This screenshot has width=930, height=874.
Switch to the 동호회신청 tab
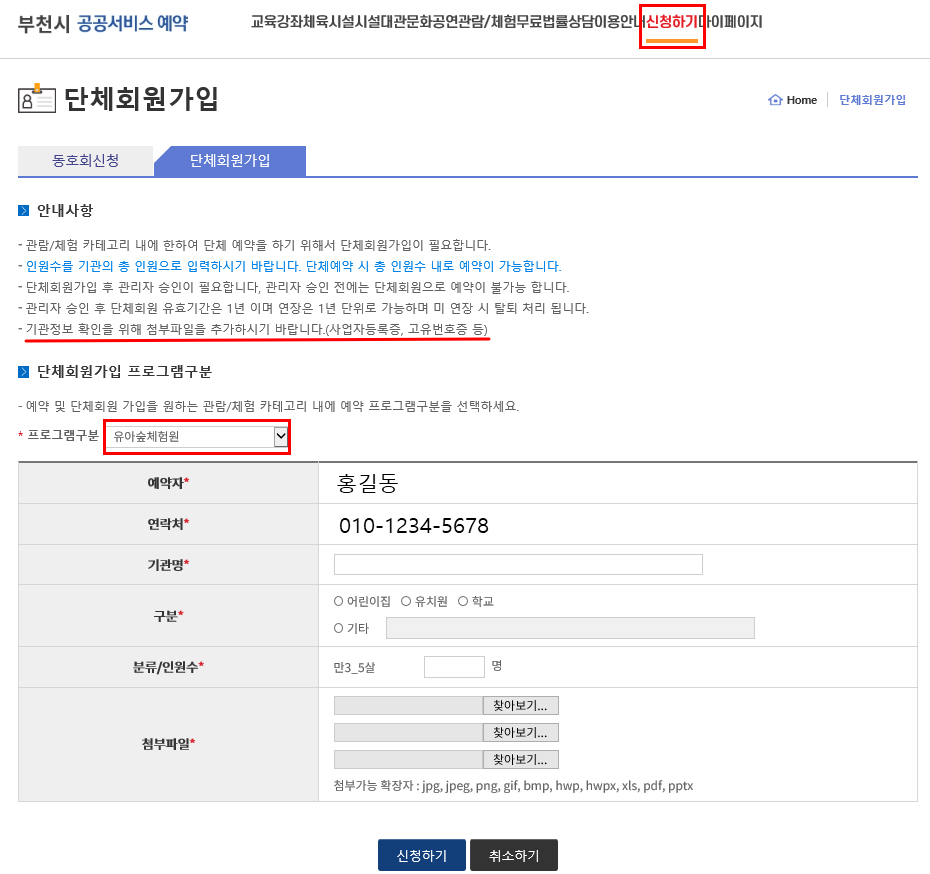click(86, 161)
